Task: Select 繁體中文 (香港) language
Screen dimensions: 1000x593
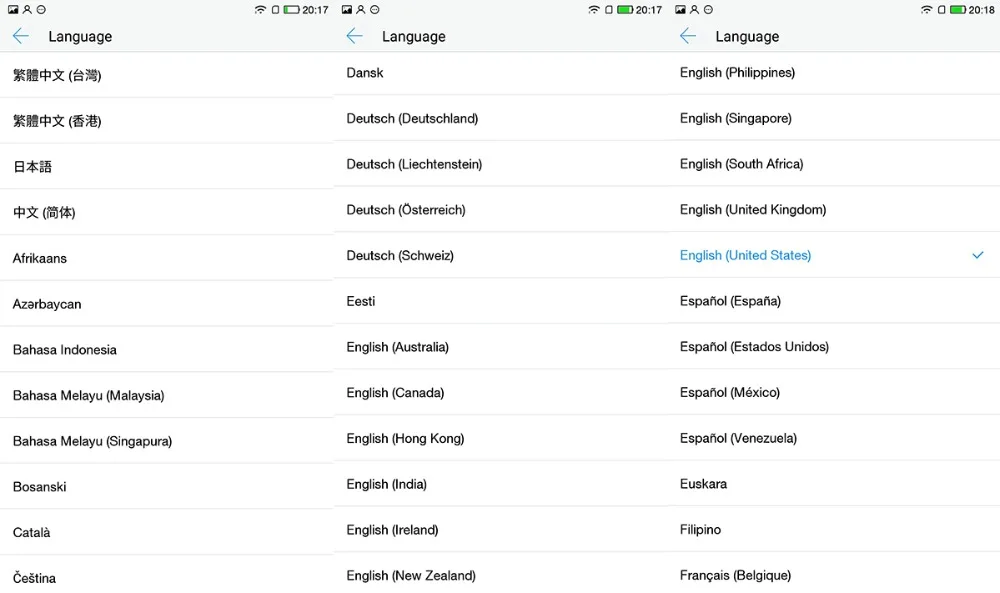Action: 166,121
